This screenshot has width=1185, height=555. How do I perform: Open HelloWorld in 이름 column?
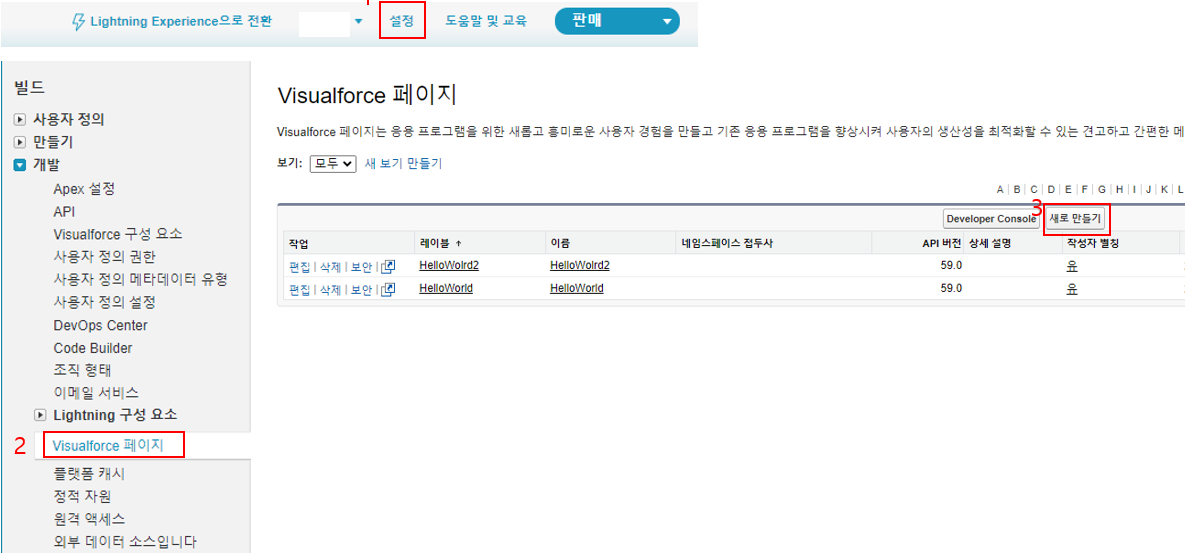pyautogui.click(x=577, y=288)
